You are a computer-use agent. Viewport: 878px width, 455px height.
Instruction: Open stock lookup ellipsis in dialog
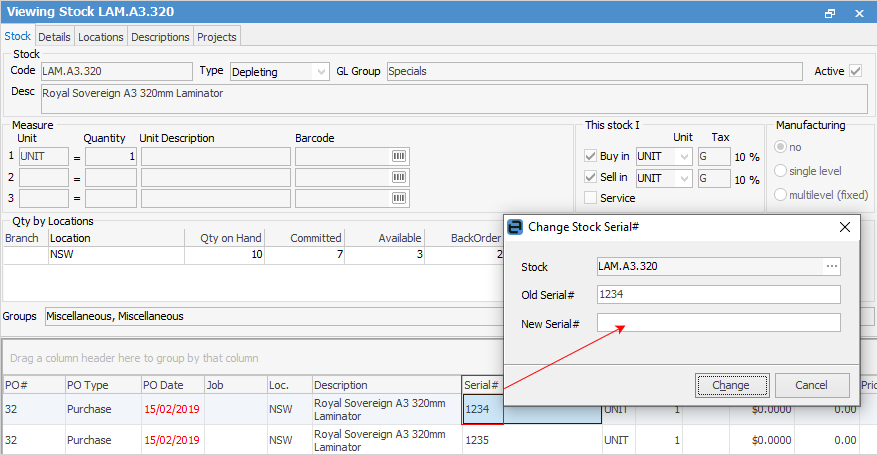(831, 267)
